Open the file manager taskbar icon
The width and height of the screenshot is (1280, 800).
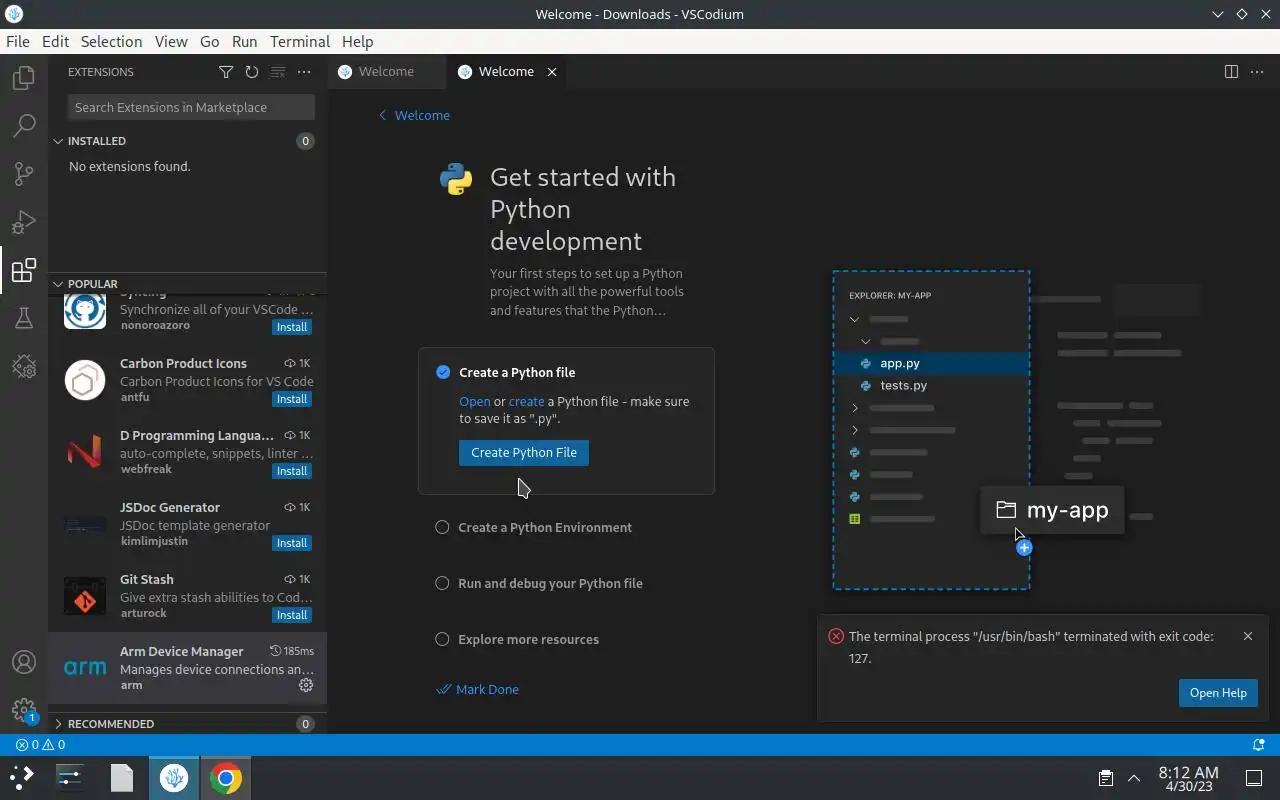coord(122,778)
